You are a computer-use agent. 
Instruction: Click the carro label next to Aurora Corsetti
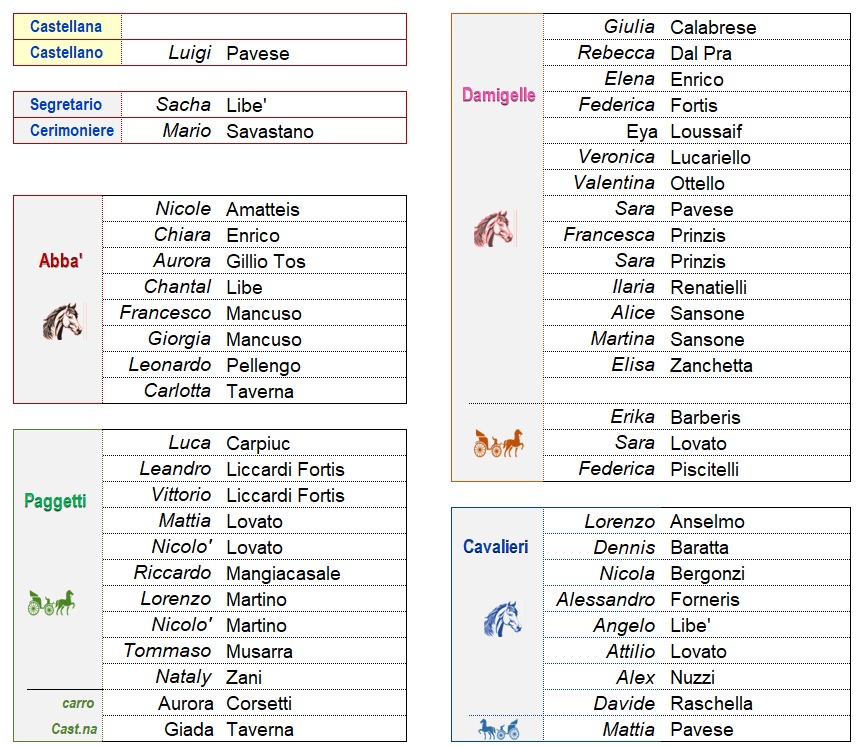[78, 703]
